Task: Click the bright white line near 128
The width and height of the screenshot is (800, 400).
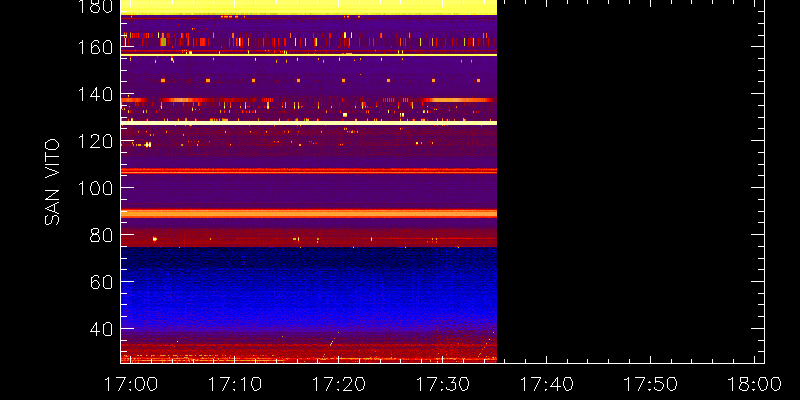Action: [x=309, y=123]
